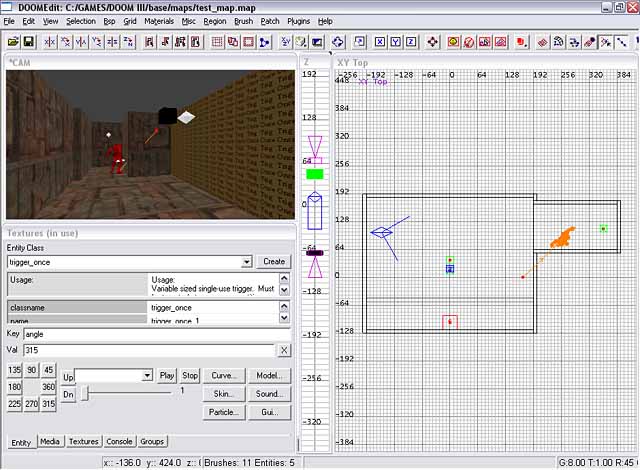Click the slider thumb beside Dn
The image size is (640, 470).
85,394
